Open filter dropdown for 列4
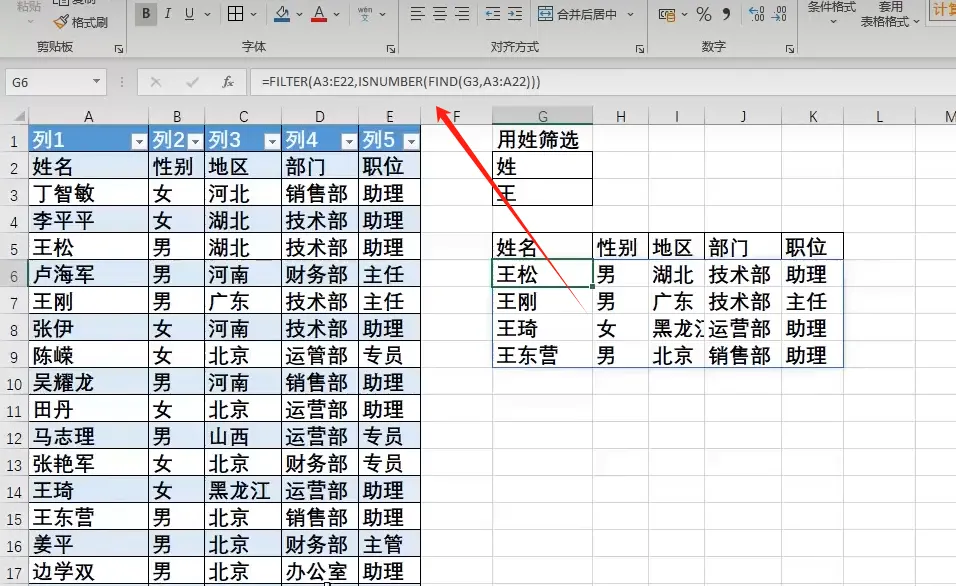 pos(349,142)
